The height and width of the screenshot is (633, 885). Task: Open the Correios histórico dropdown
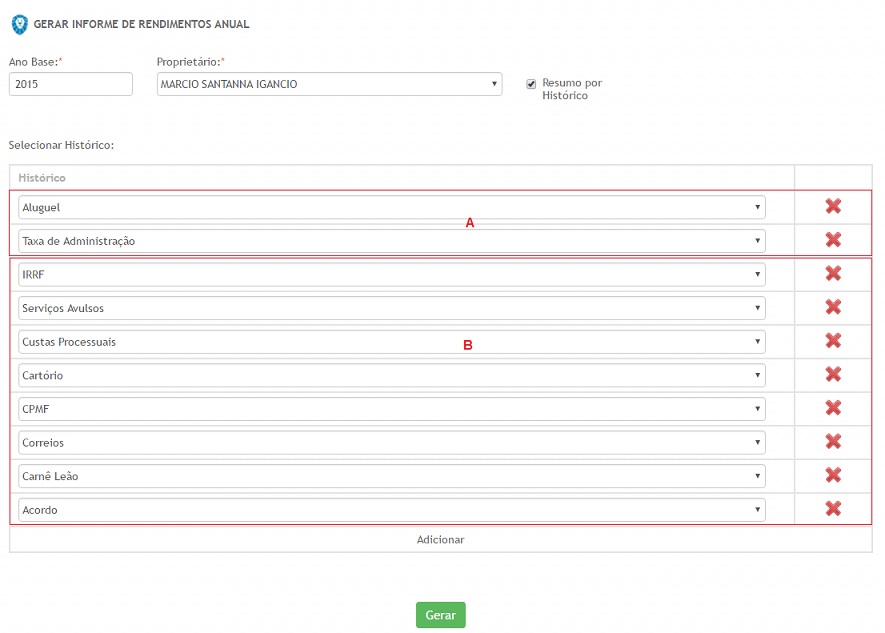pyautogui.click(x=391, y=442)
